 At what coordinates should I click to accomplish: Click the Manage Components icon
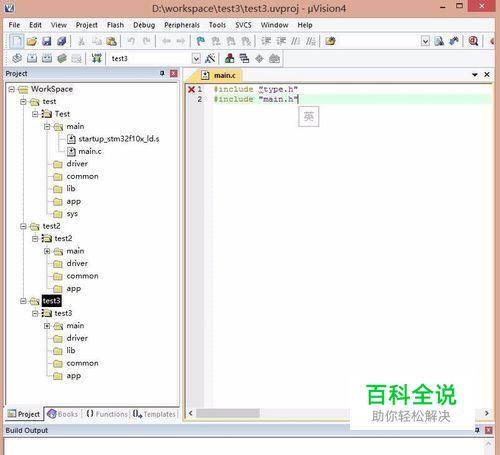229,59
